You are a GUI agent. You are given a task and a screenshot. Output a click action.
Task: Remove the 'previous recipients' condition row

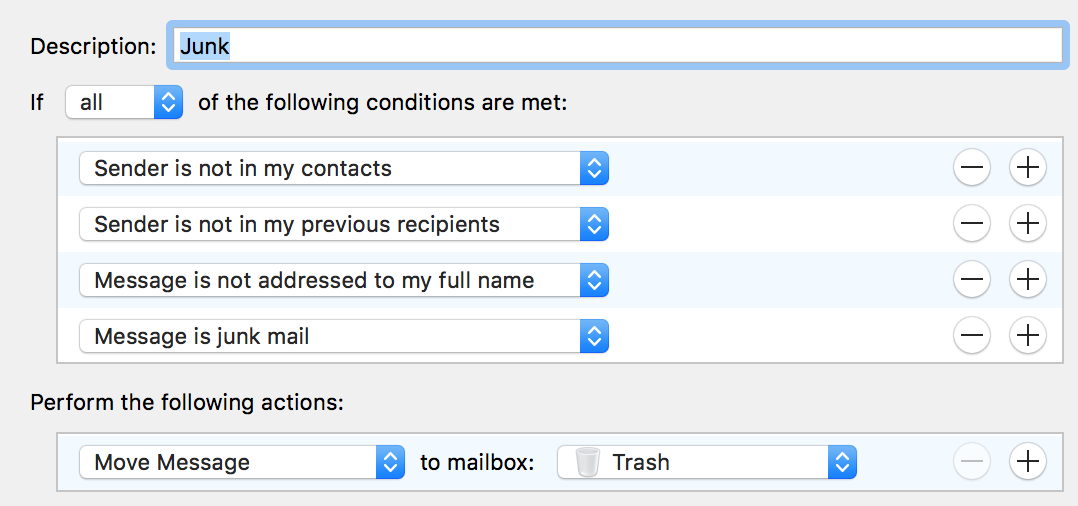pyautogui.click(x=972, y=225)
